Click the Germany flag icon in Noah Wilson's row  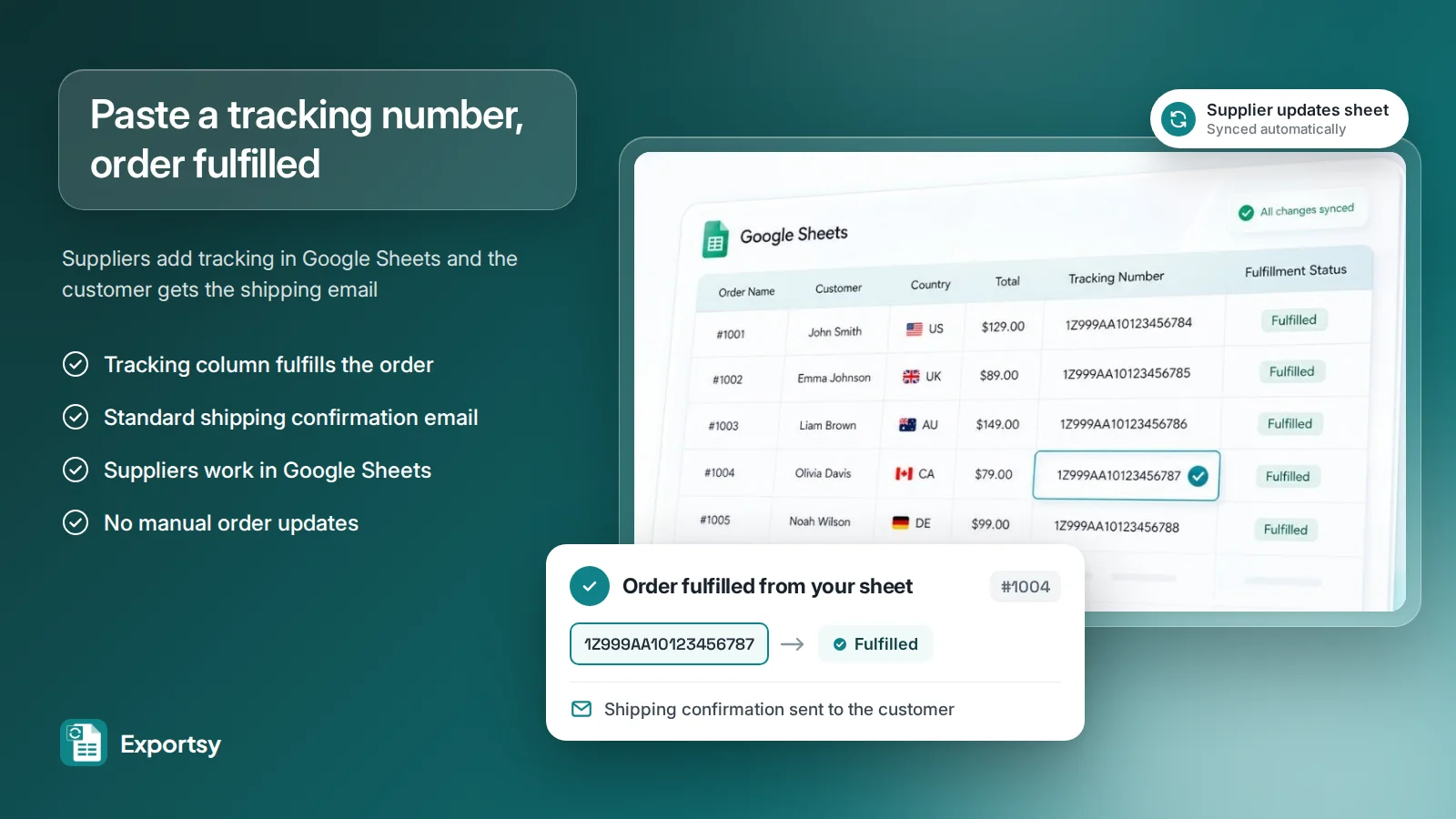901,522
